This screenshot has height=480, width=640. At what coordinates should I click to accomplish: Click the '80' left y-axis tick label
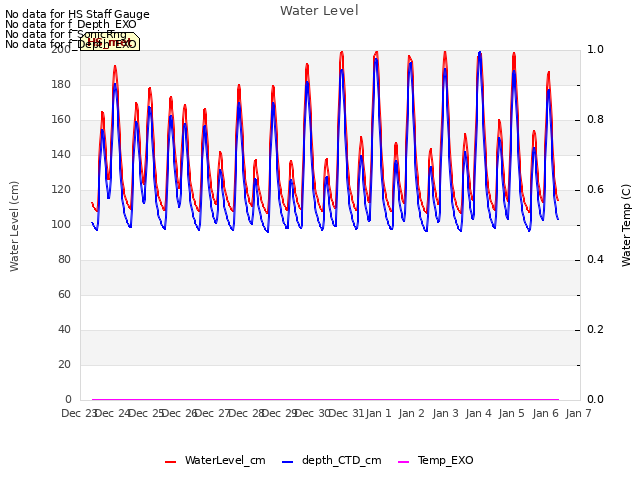64,260
